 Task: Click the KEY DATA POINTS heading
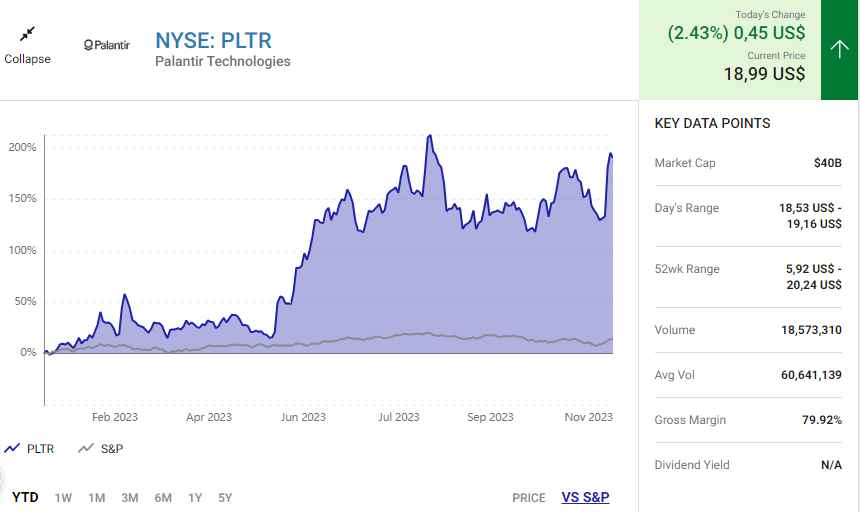tap(712, 123)
